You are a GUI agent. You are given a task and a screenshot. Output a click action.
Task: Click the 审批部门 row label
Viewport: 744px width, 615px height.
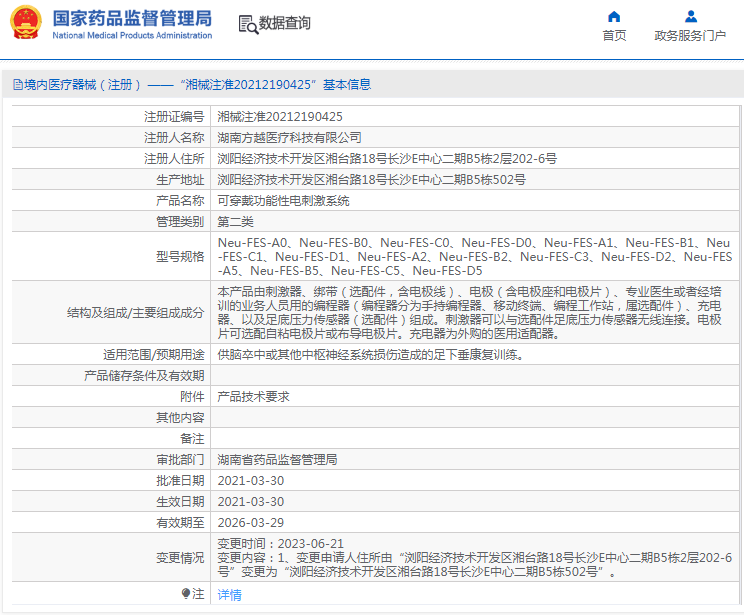pos(180,460)
